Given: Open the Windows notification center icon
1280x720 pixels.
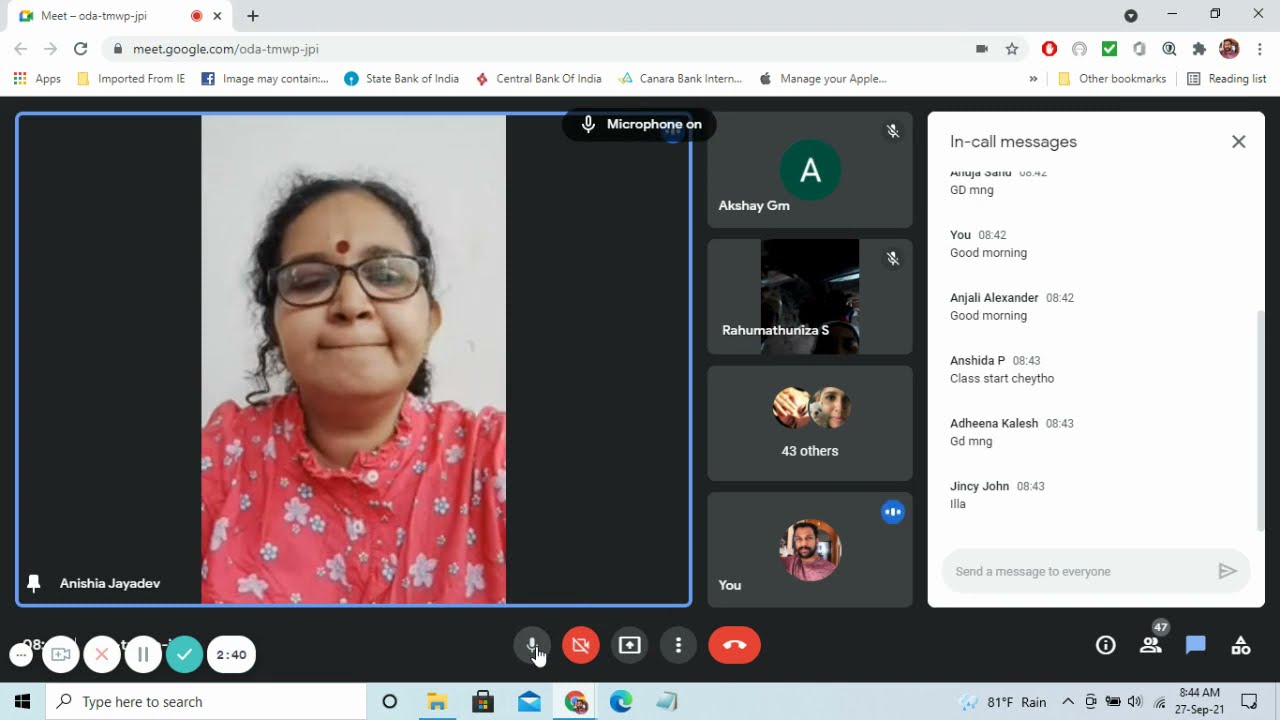Looking at the screenshot, I should tap(1249, 701).
